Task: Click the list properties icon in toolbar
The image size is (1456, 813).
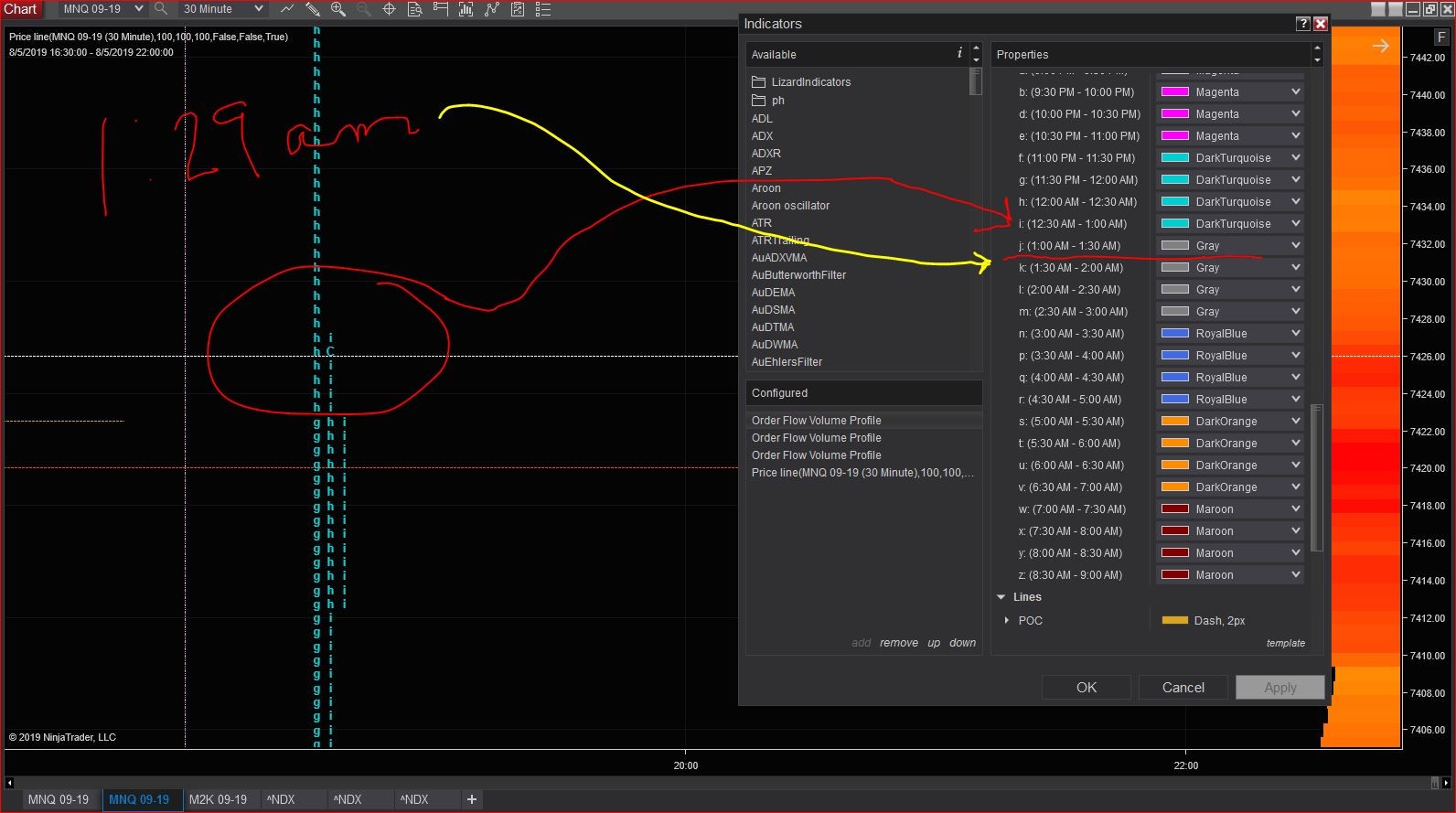Action: coord(543,9)
